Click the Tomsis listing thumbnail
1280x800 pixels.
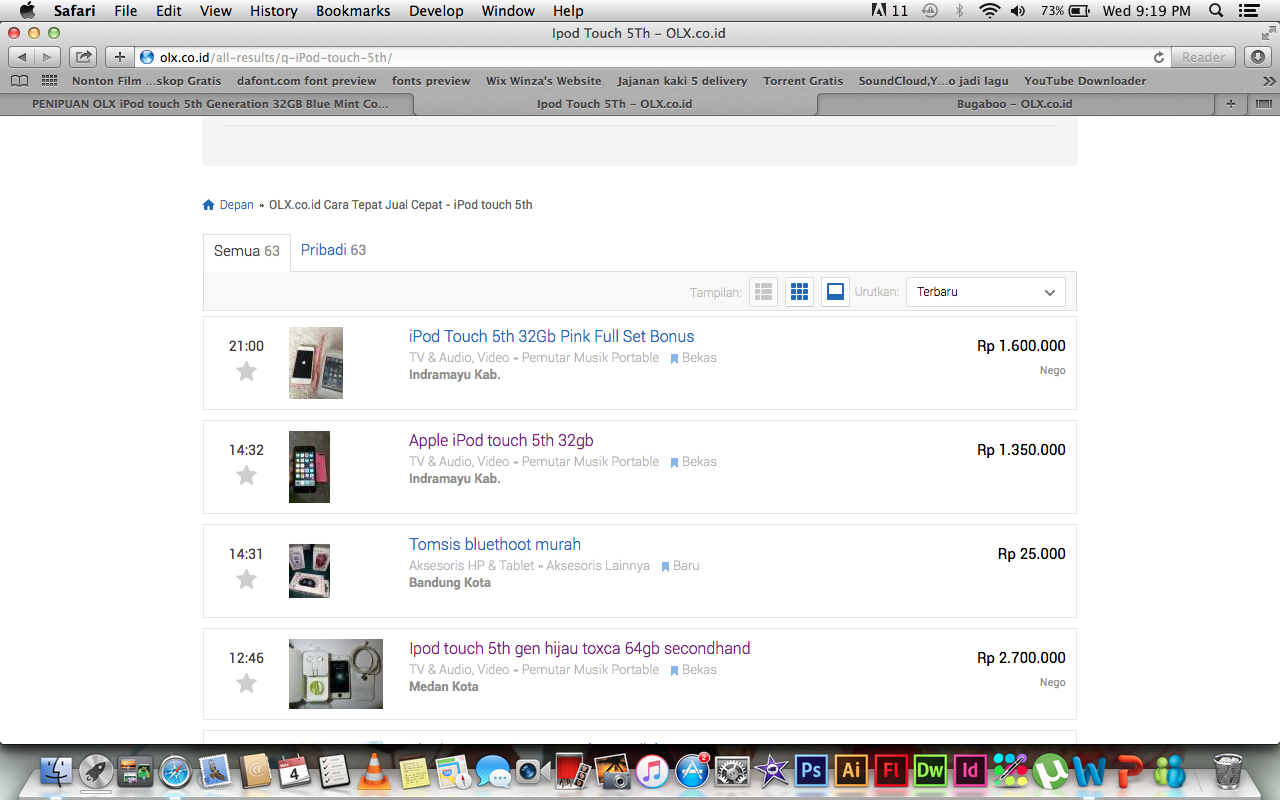(309, 571)
